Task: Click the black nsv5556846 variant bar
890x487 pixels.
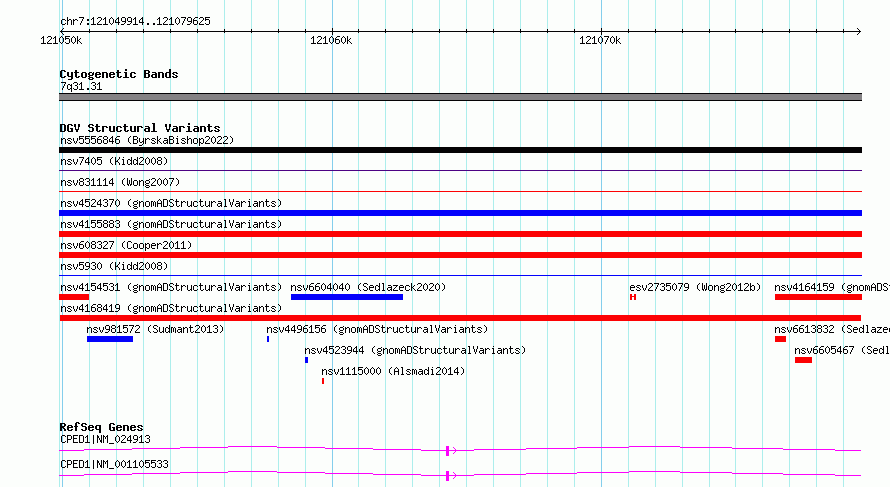Action: (x=460, y=150)
